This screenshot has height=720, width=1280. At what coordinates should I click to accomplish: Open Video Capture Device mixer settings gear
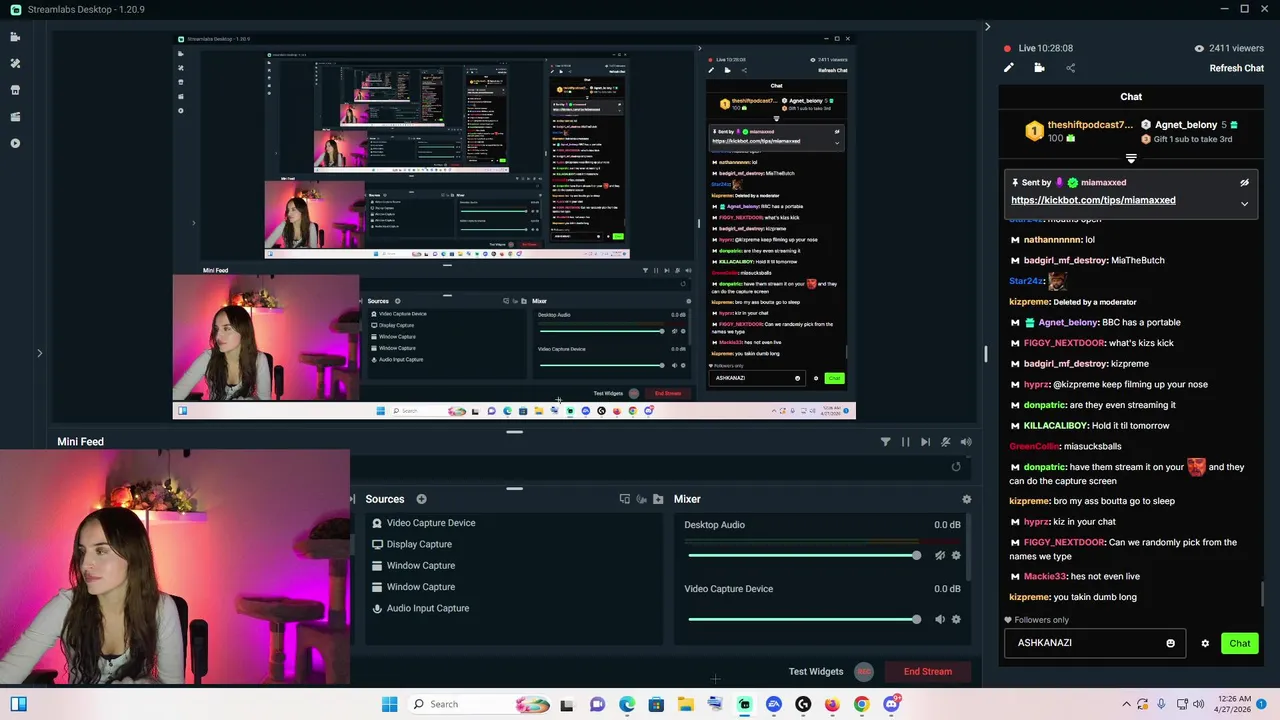(956, 619)
